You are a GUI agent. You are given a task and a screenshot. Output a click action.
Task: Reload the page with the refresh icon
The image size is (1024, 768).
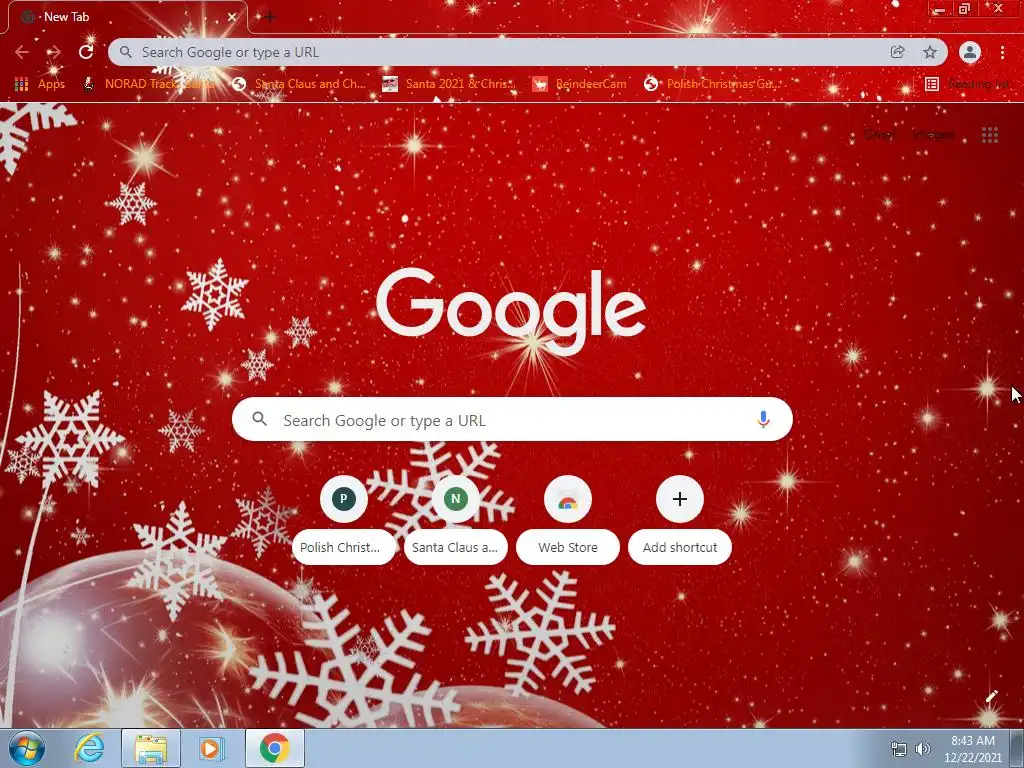point(86,52)
